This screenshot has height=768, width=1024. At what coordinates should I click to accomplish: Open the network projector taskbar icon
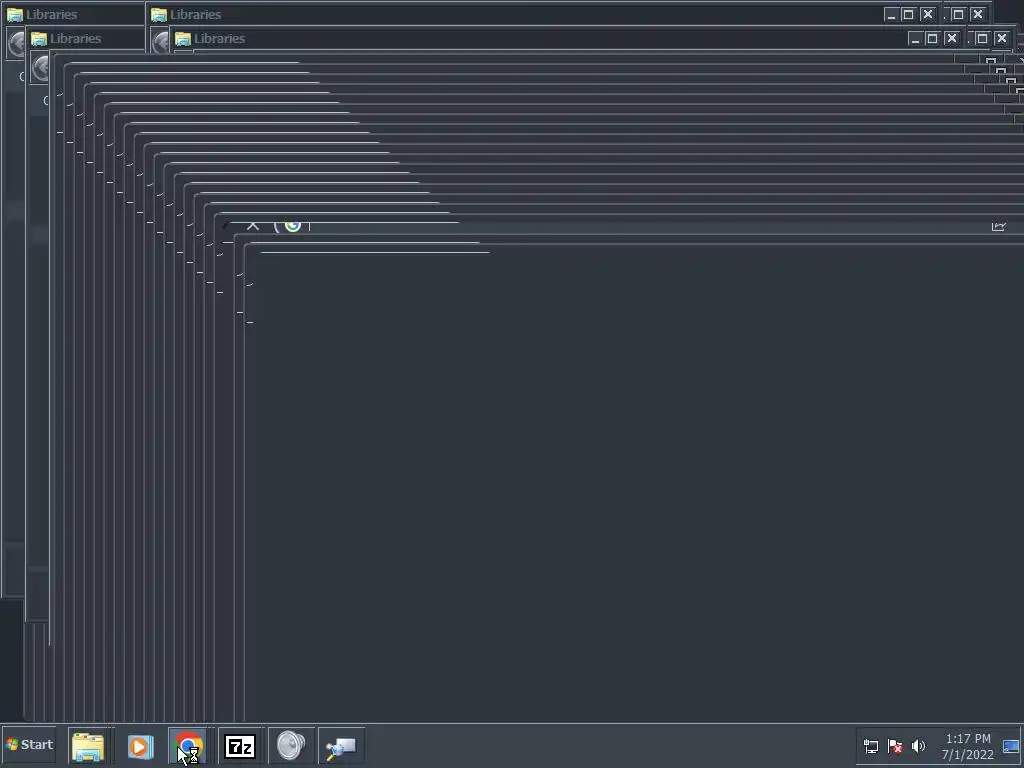pos(341,746)
